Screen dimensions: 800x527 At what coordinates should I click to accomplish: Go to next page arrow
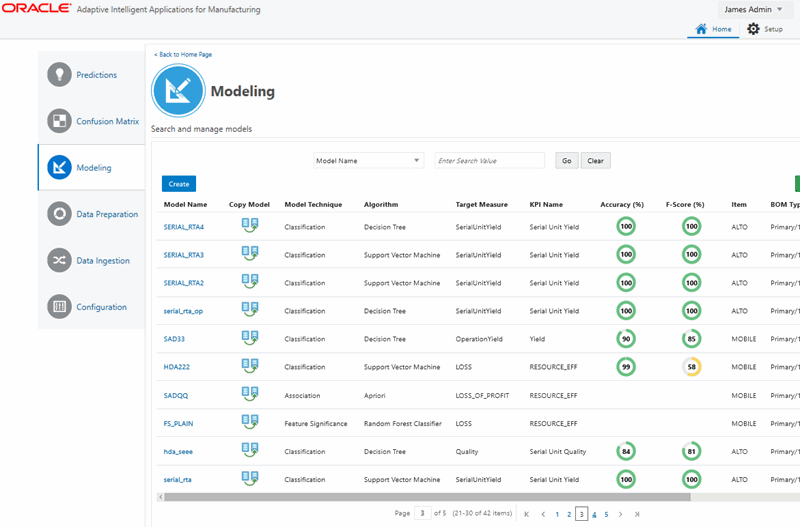tap(620, 514)
